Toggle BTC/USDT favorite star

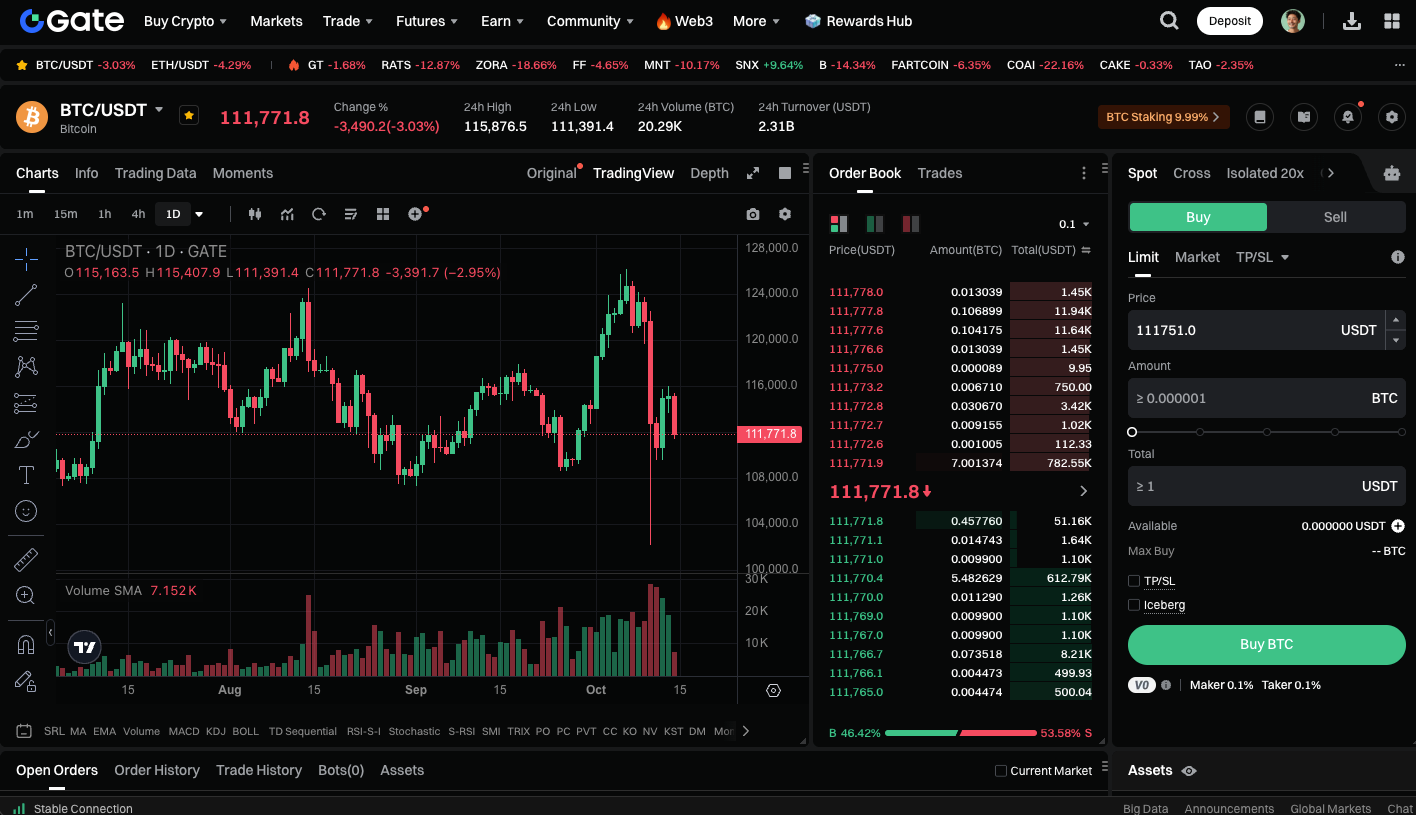(x=188, y=115)
